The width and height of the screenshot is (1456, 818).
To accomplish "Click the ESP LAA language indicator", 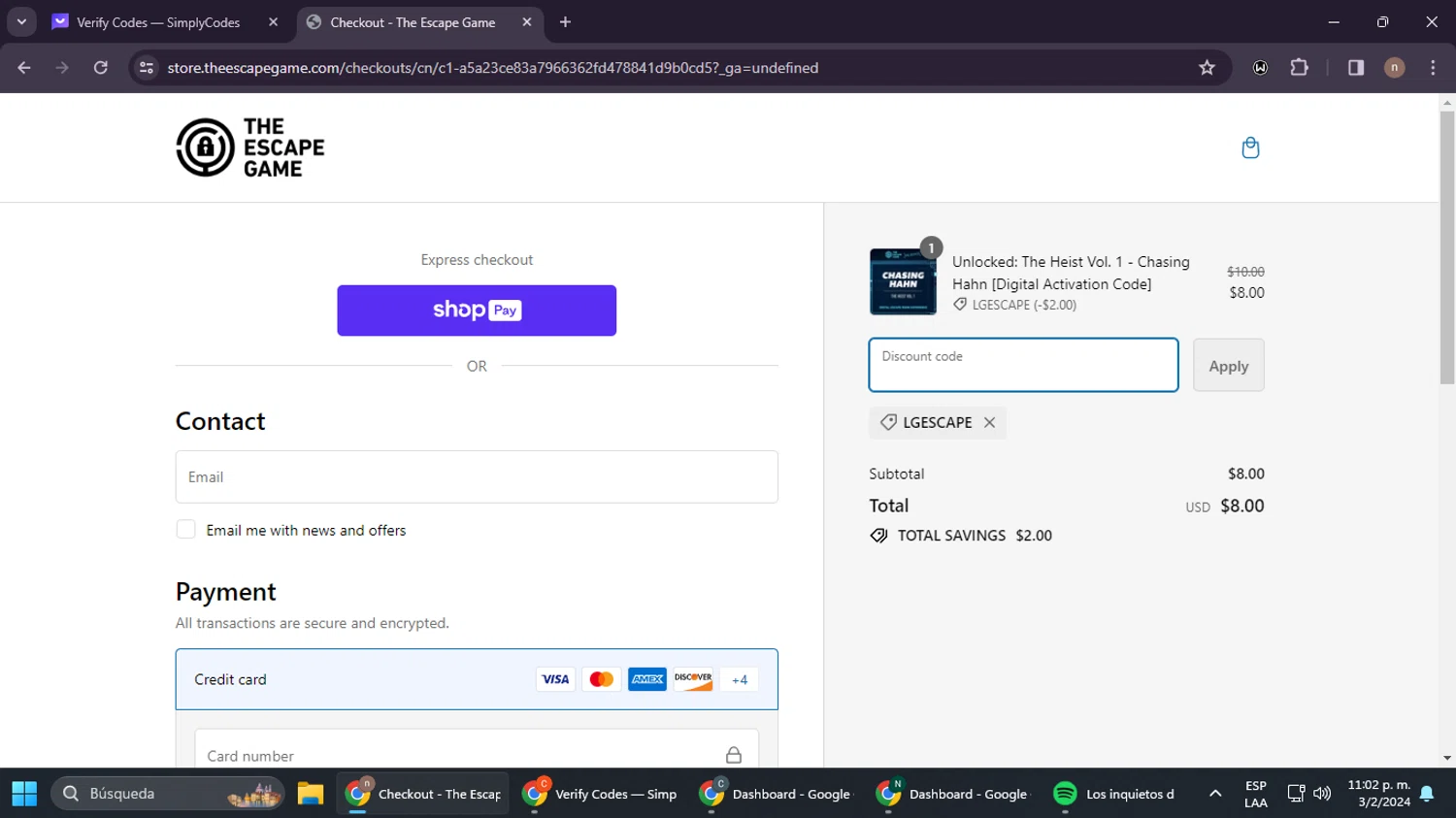I will click(1256, 794).
